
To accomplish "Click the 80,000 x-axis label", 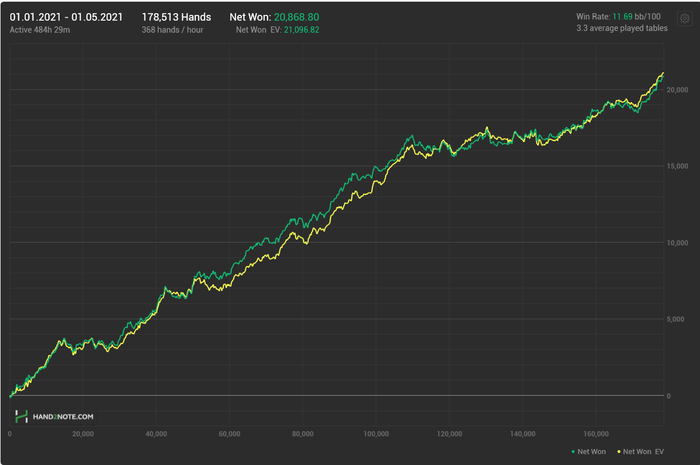I will click(303, 434).
